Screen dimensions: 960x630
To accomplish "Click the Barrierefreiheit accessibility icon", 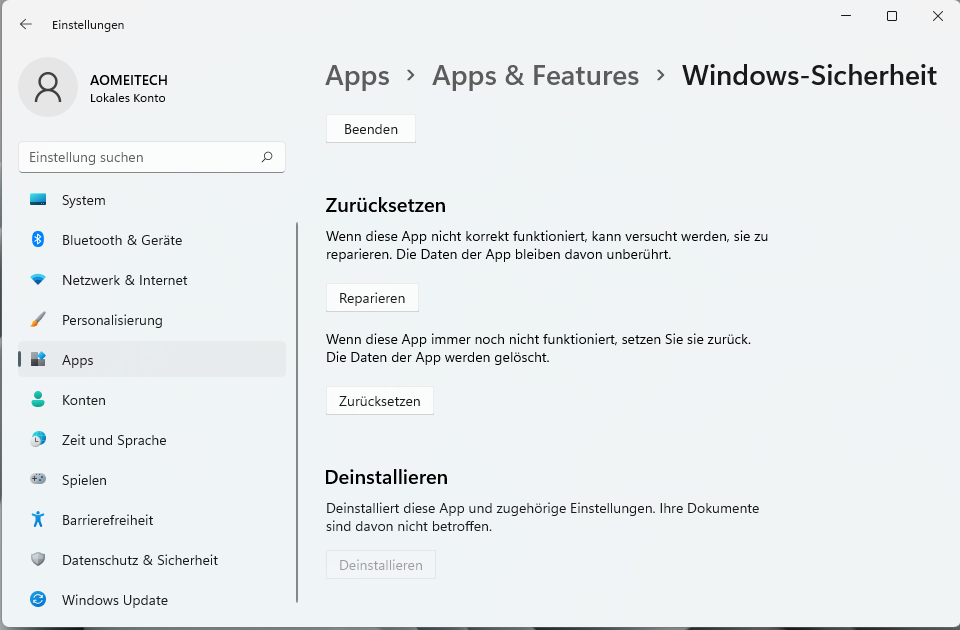I will 38,520.
